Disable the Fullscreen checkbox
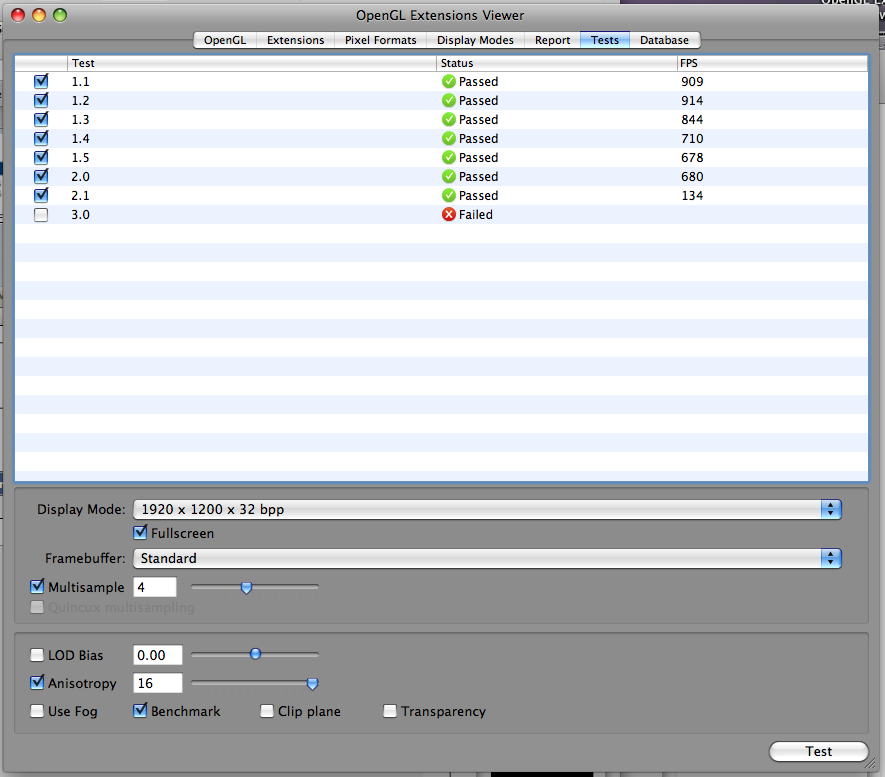The width and height of the screenshot is (885, 777). click(x=141, y=532)
